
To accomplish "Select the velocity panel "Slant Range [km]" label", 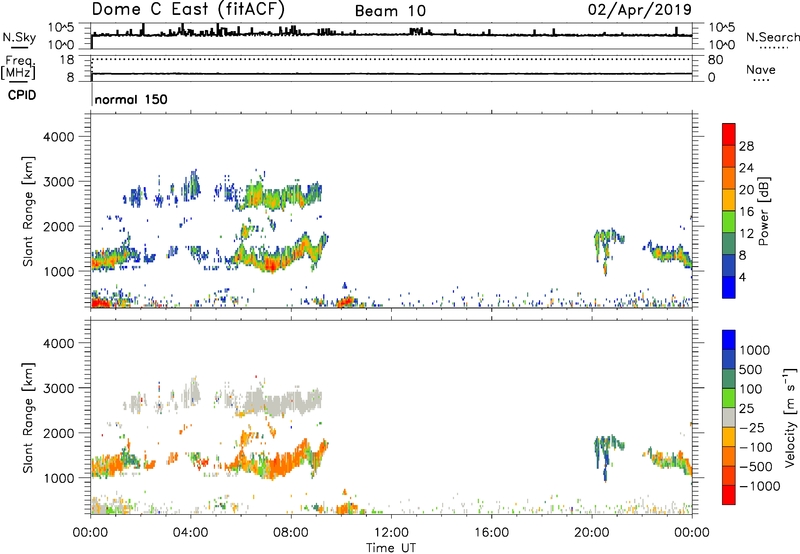I will pyautogui.click(x=28, y=417).
